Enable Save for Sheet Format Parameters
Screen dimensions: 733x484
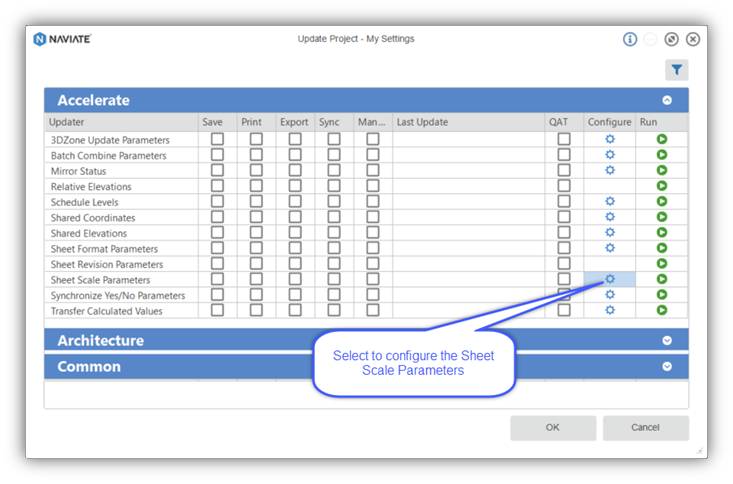tap(217, 247)
